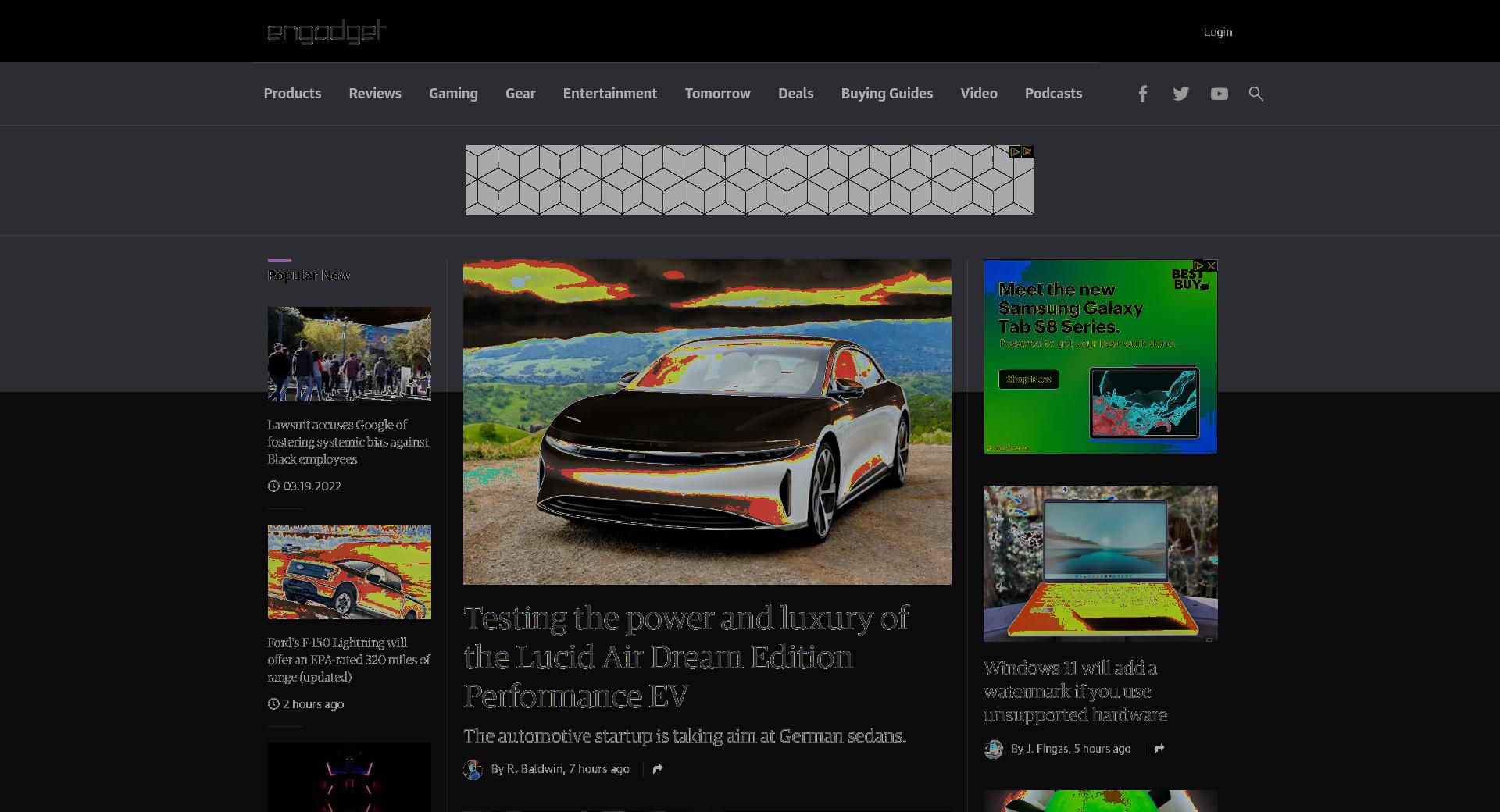Go to the Gaming section

pos(453,94)
